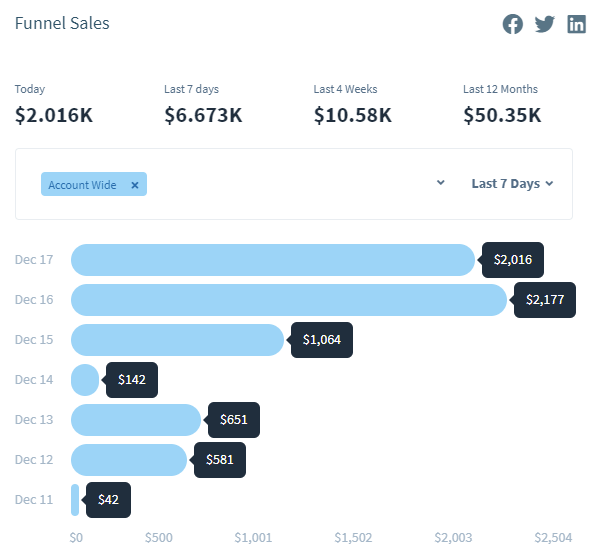Viewport: 592px width, 556px height.
Task: Share Funnel Sales on Facebook
Action: 512,24
